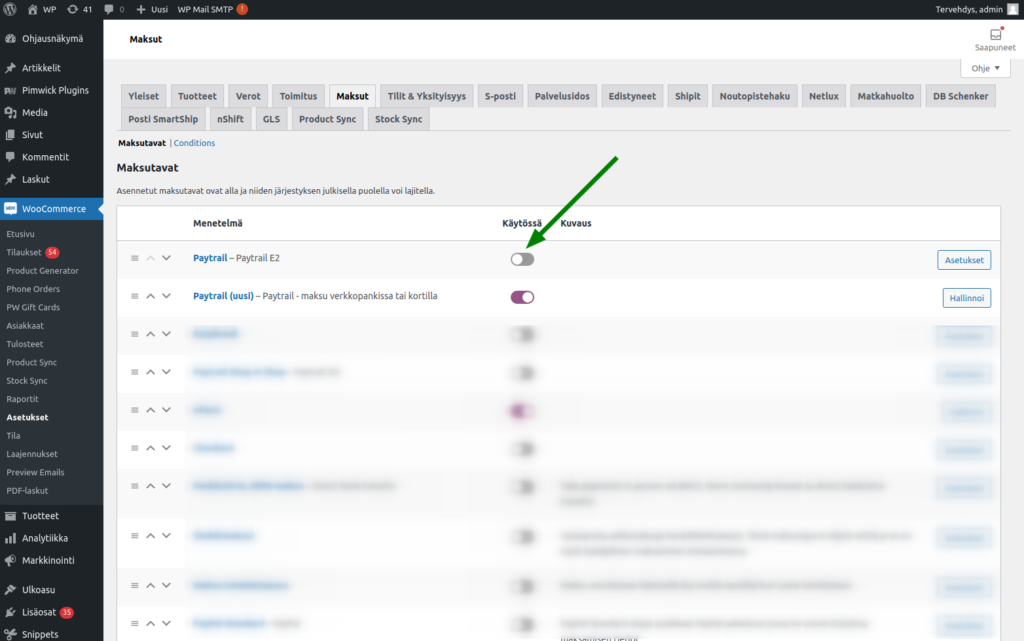Switch to the Toimitus tab

tap(298, 96)
